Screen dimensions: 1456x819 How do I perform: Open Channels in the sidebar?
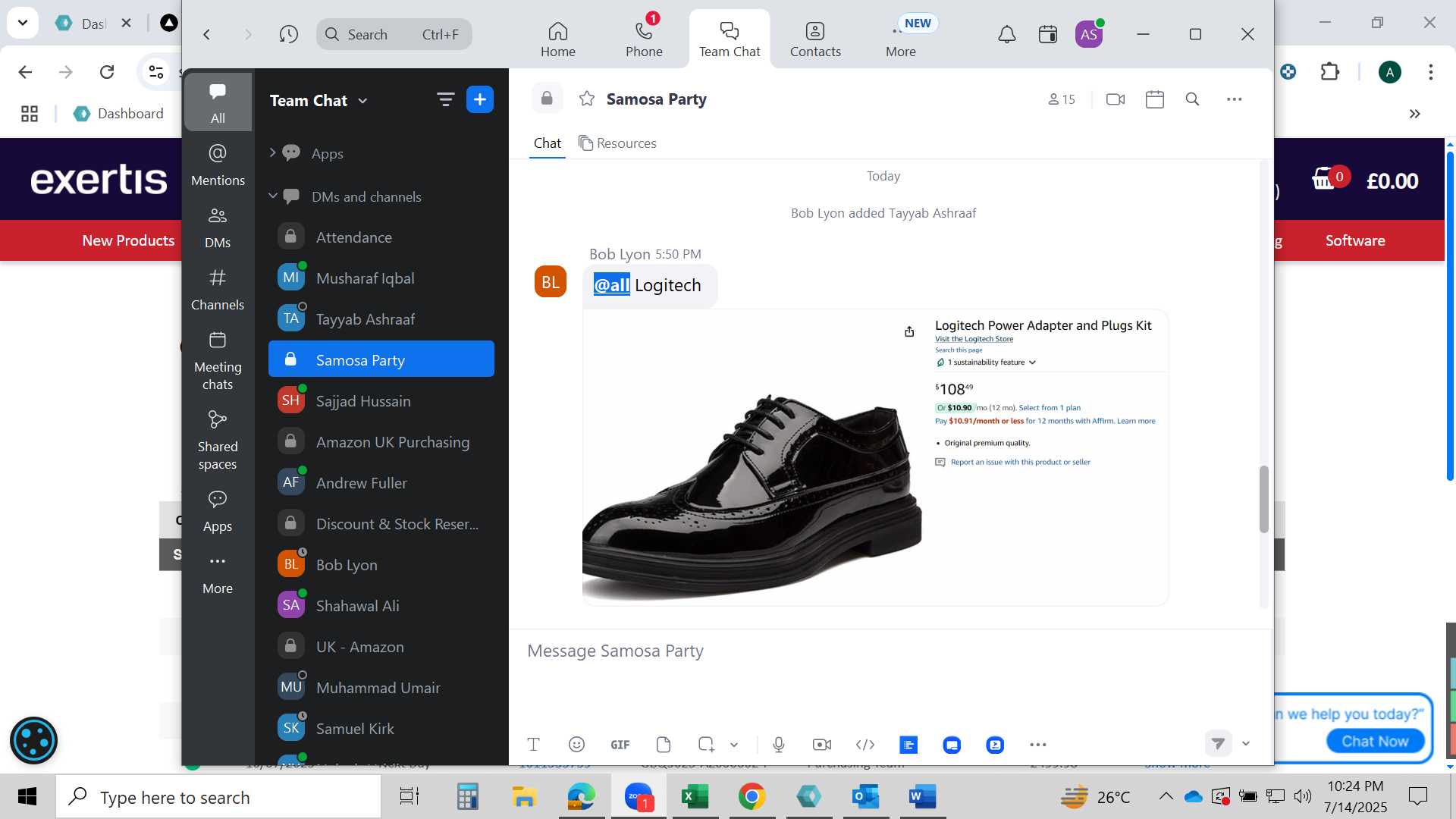click(x=218, y=289)
